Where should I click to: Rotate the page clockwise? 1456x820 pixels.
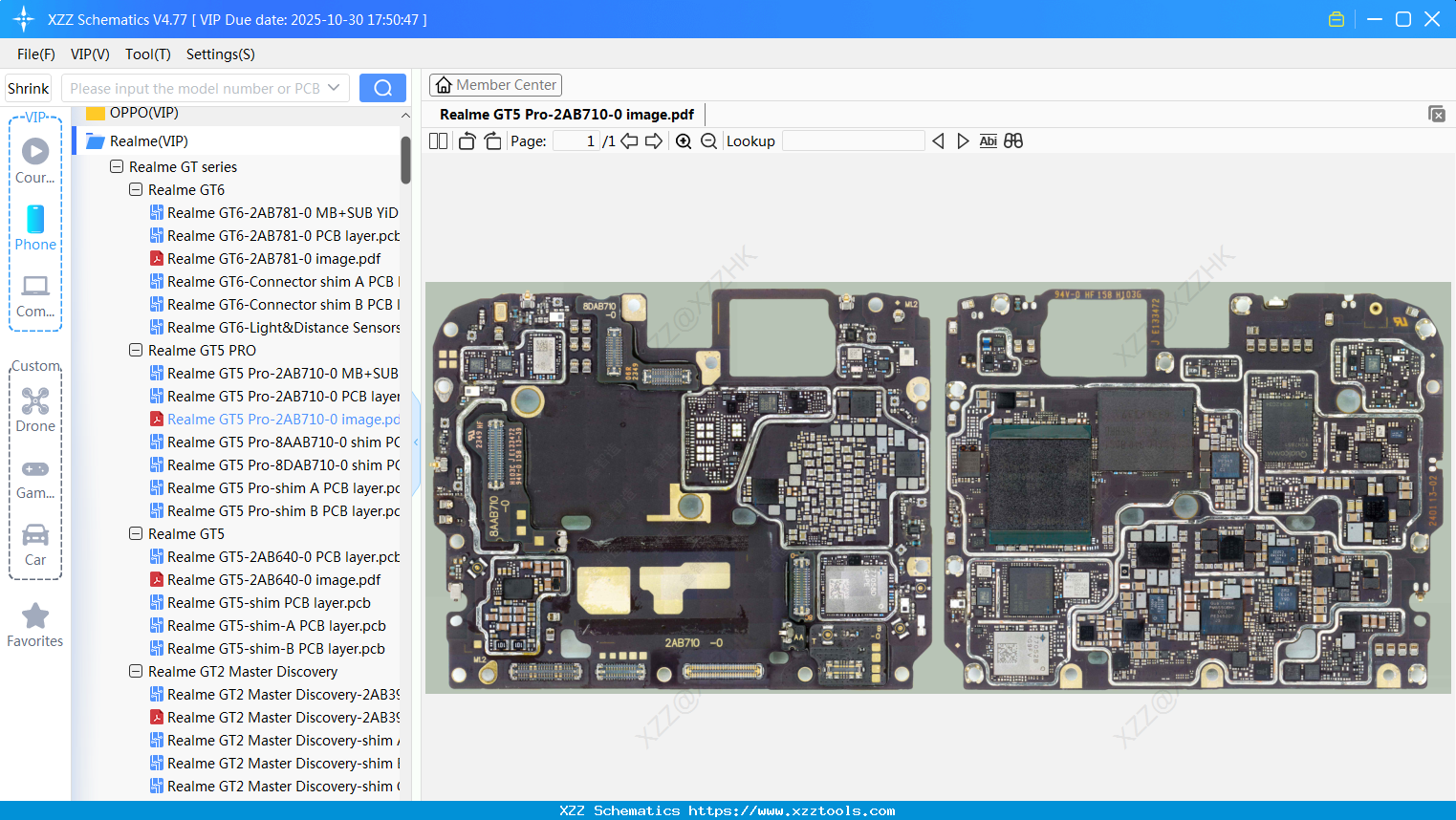(492, 141)
